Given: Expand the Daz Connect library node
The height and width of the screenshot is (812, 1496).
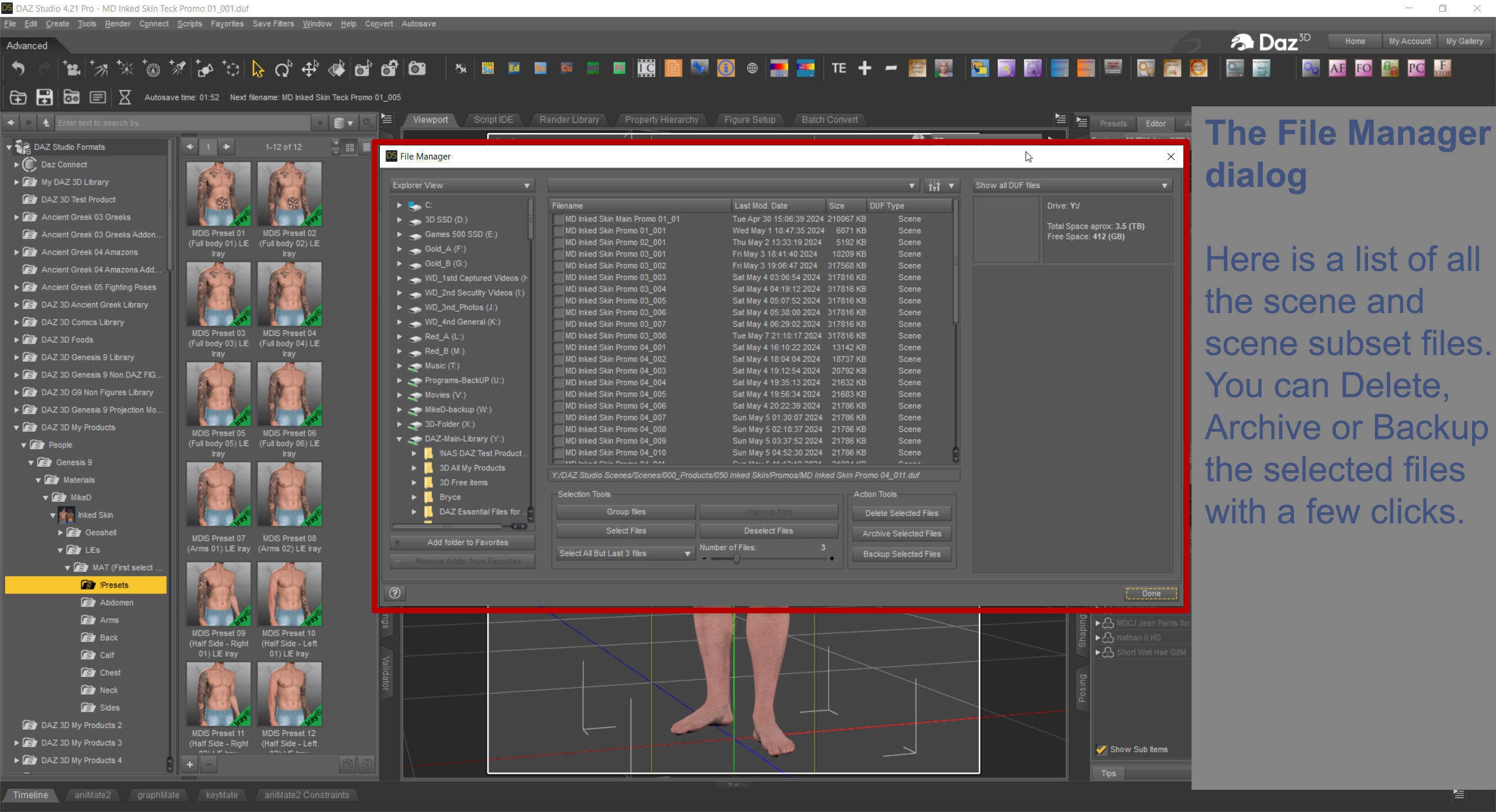Looking at the screenshot, I should [x=16, y=165].
